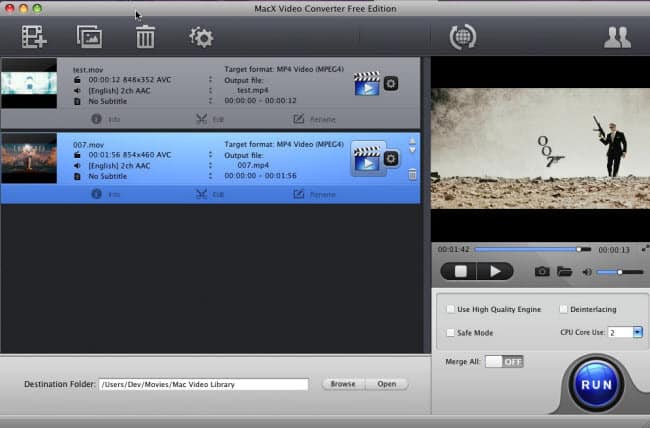Image resolution: width=650 pixels, height=428 pixels.
Task: Click Target format text on test.mov row
Action: (x=284, y=69)
